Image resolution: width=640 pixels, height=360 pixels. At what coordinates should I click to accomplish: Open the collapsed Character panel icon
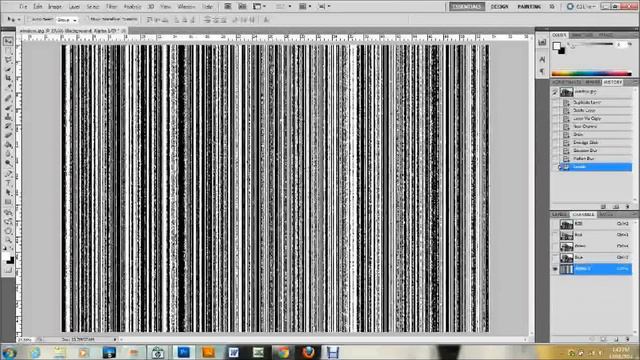[x=542, y=60]
